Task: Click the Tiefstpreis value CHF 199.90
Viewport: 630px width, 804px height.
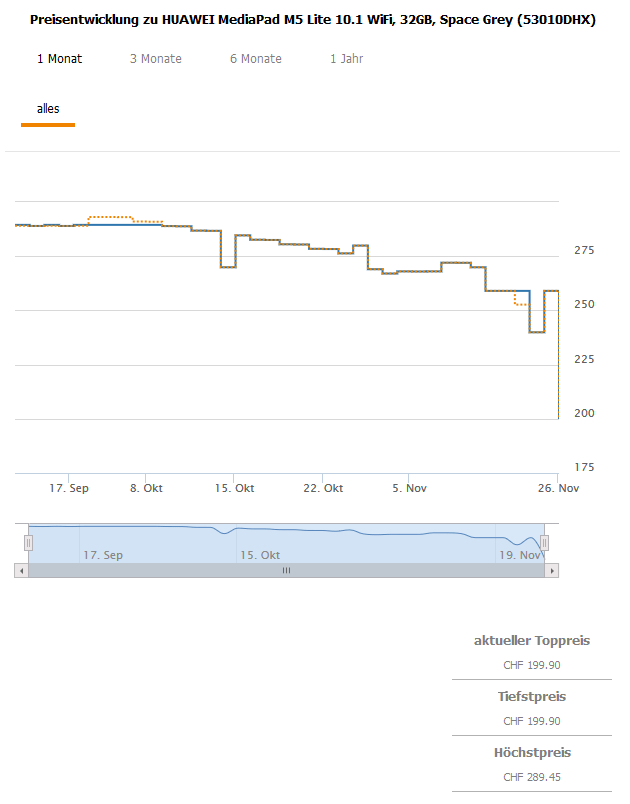Action: pos(532,721)
